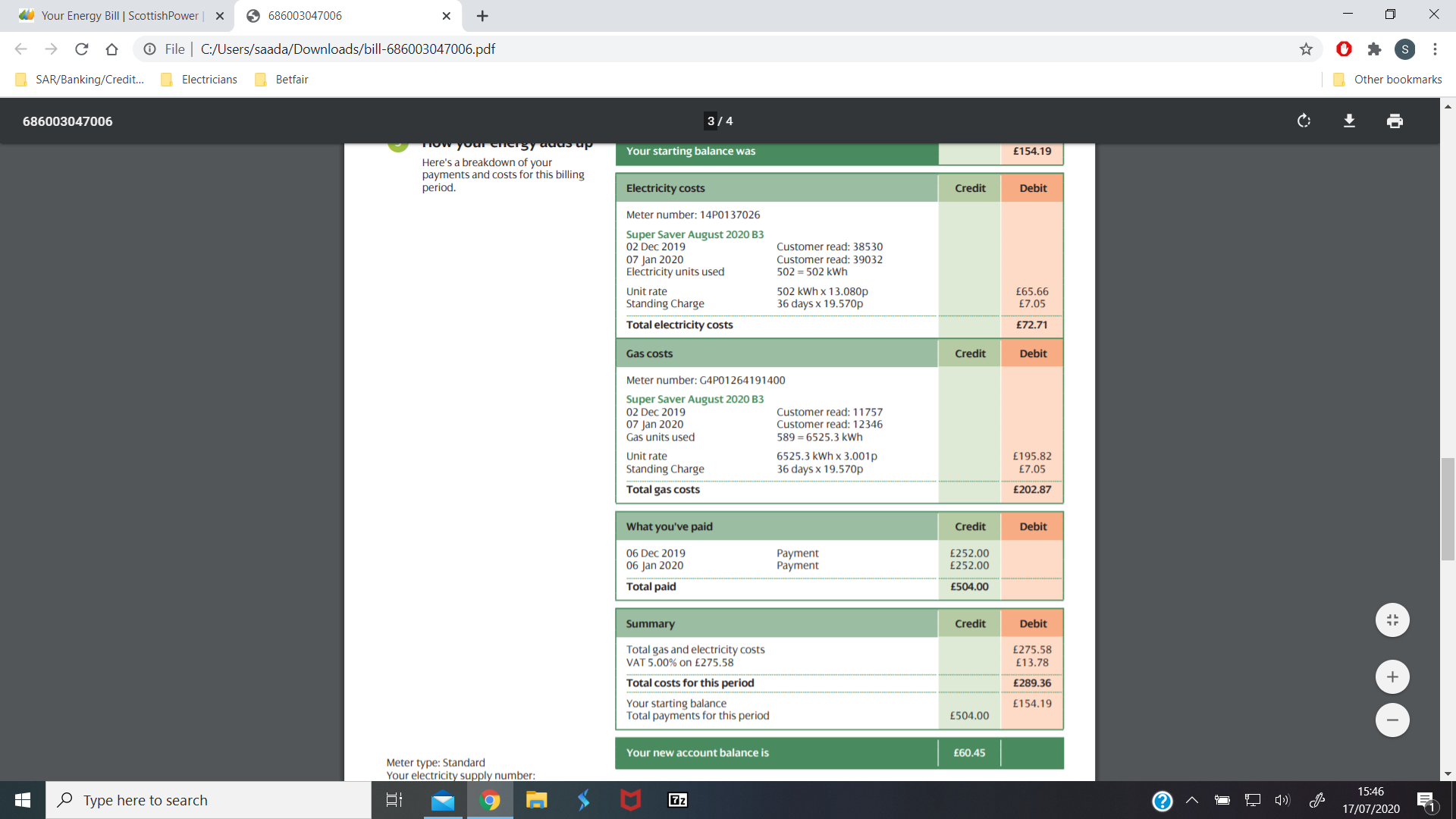Click the fit to page button
The height and width of the screenshot is (819, 1456).
(1392, 620)
